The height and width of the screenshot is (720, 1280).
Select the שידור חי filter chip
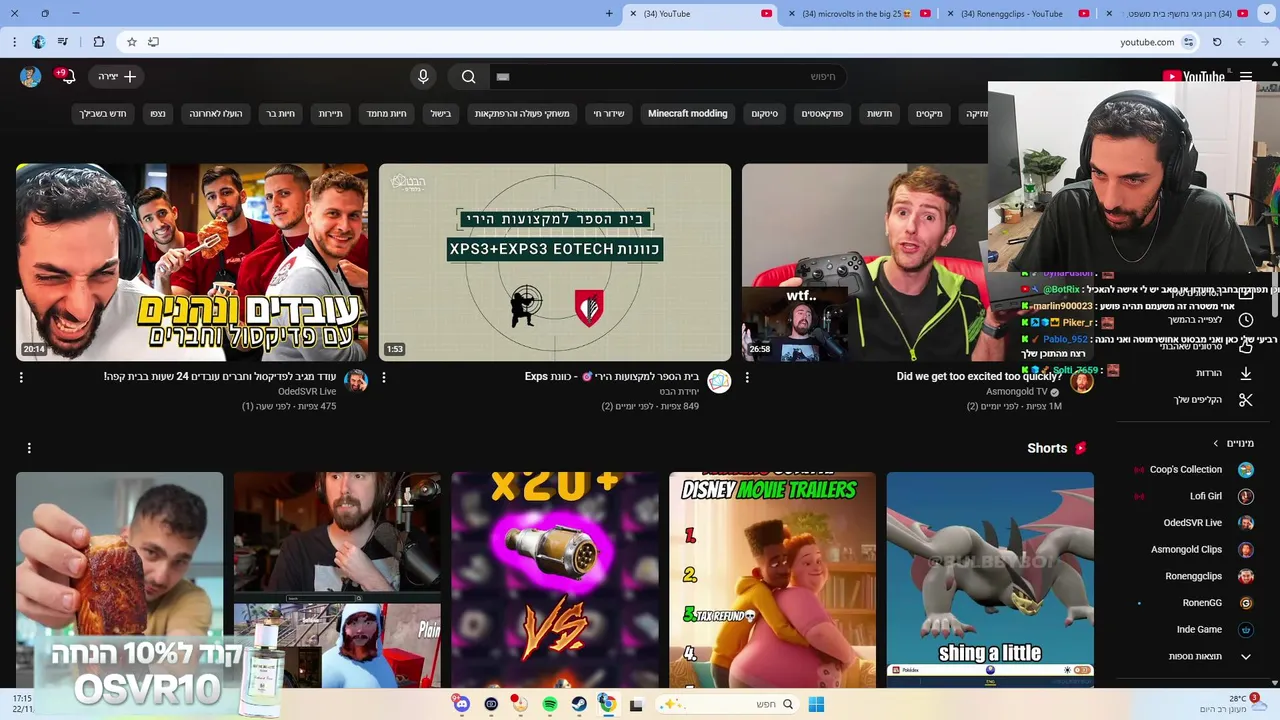pyautogui.click(x=609, y=114)
